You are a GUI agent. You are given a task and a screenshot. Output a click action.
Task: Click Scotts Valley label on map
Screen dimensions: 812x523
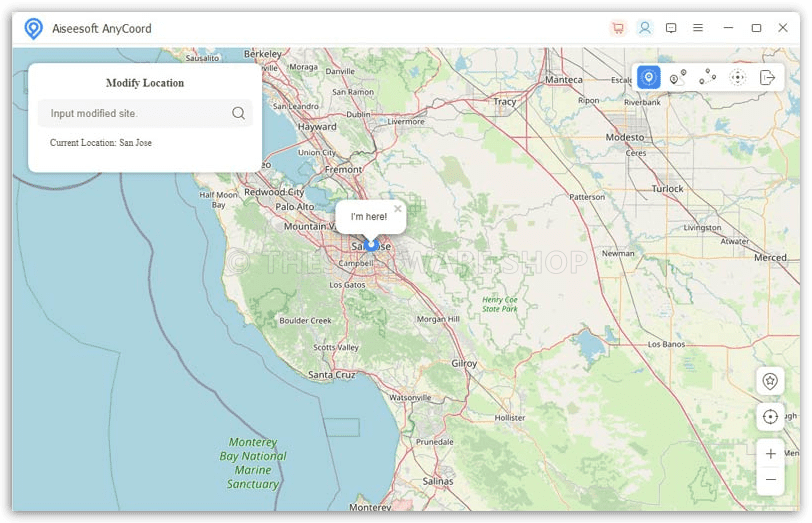pos(336,347)
